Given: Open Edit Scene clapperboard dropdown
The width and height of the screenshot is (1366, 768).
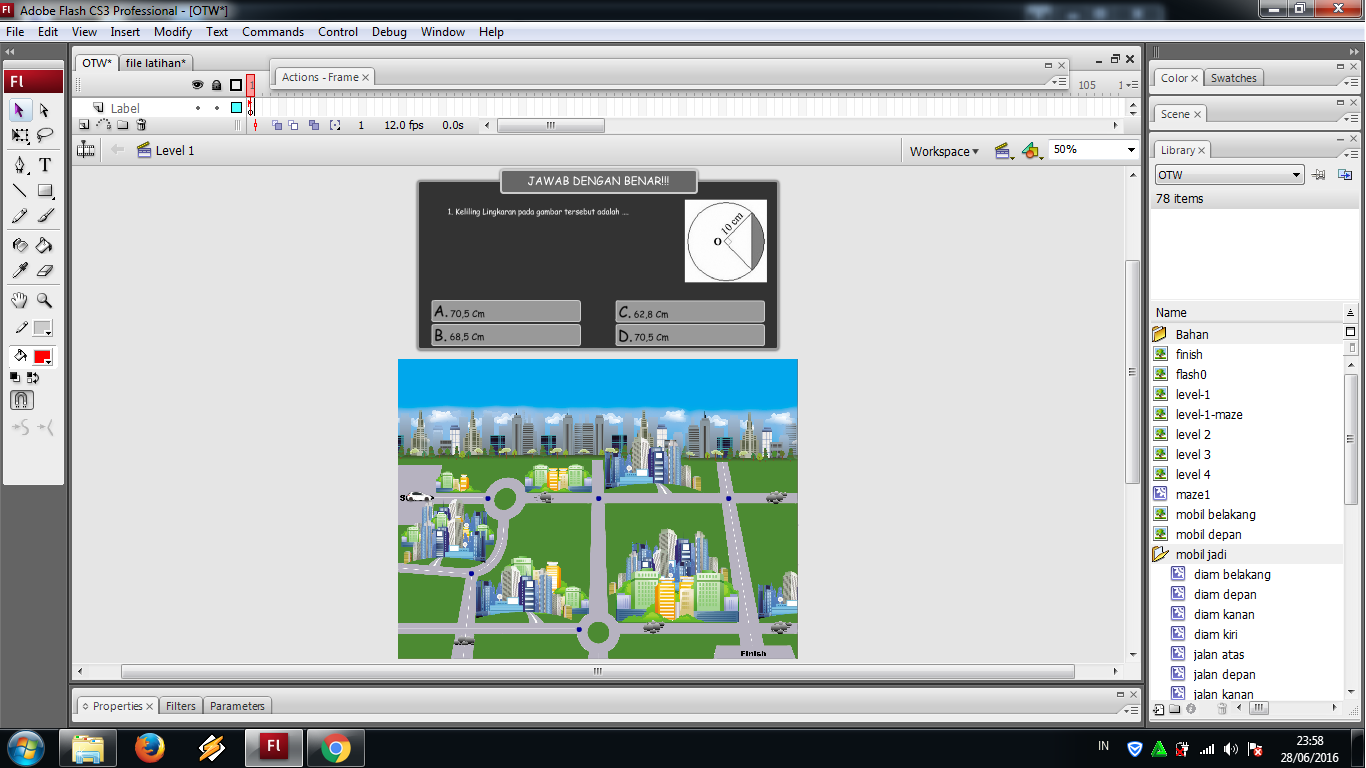Looking at the screenshot, I should pyautogui.click(x=1003, y=151).
